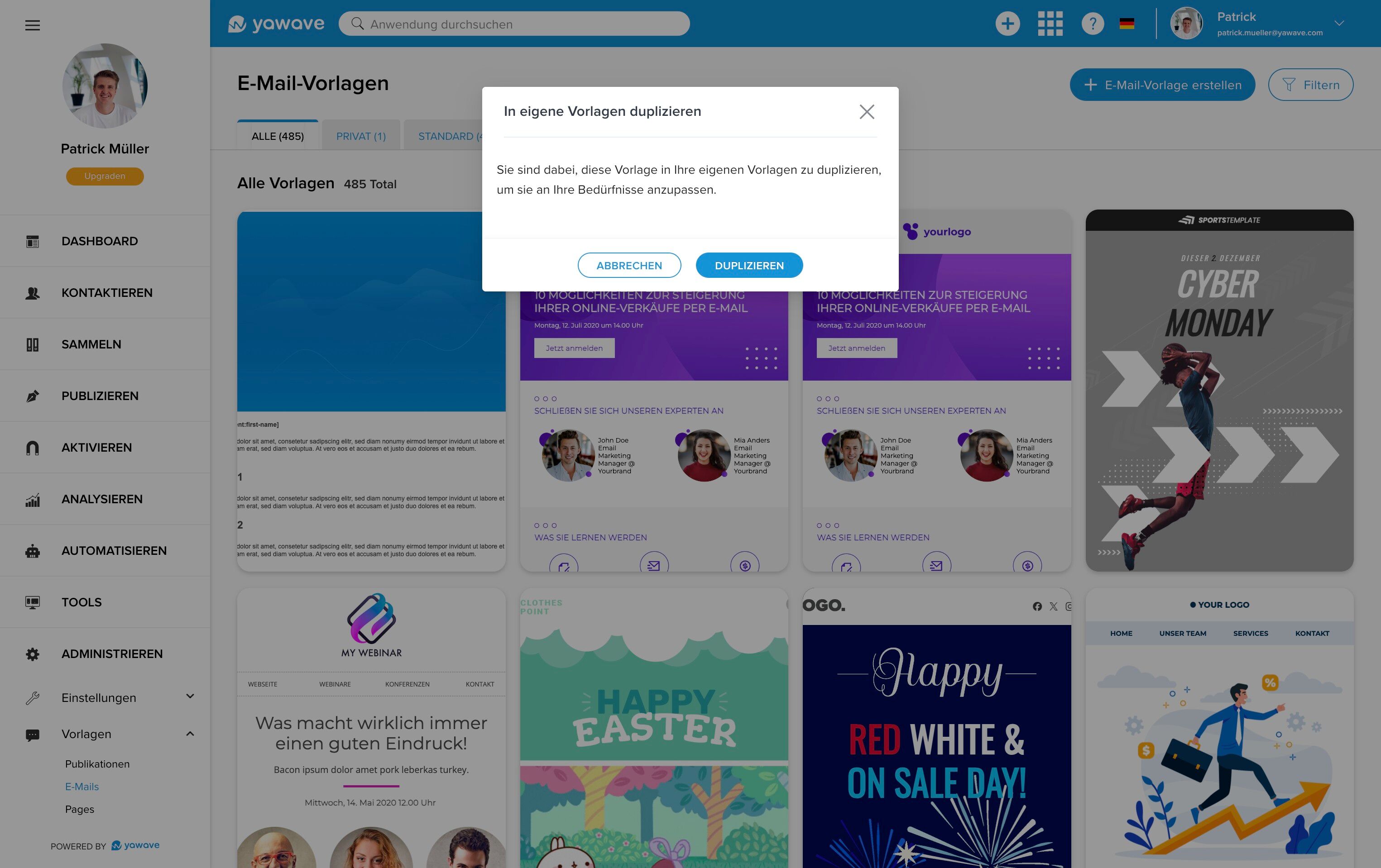Open the Cyber Monday template thumbnail
The image size is (1381, 868).
[1219, 390]
